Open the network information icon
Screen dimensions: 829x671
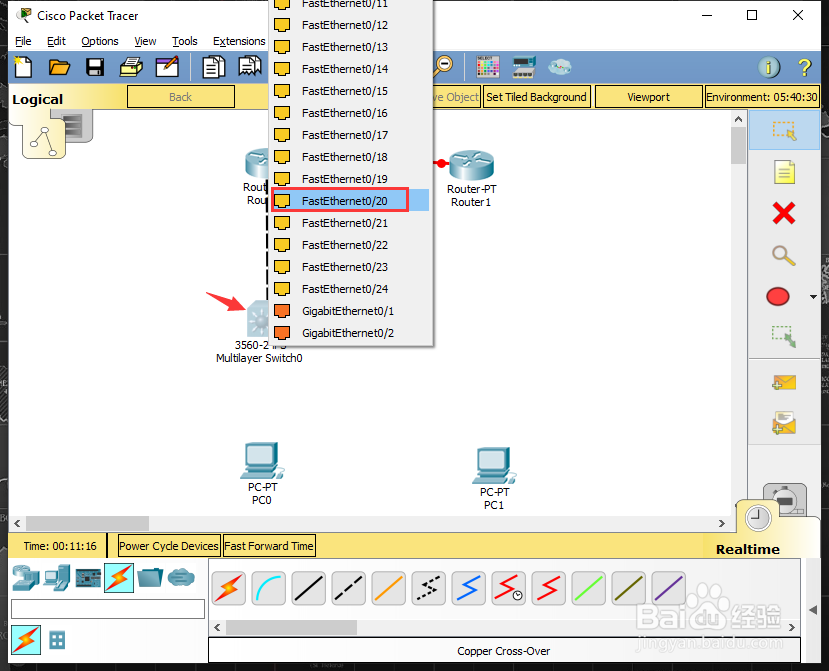[x=769, y=67]
